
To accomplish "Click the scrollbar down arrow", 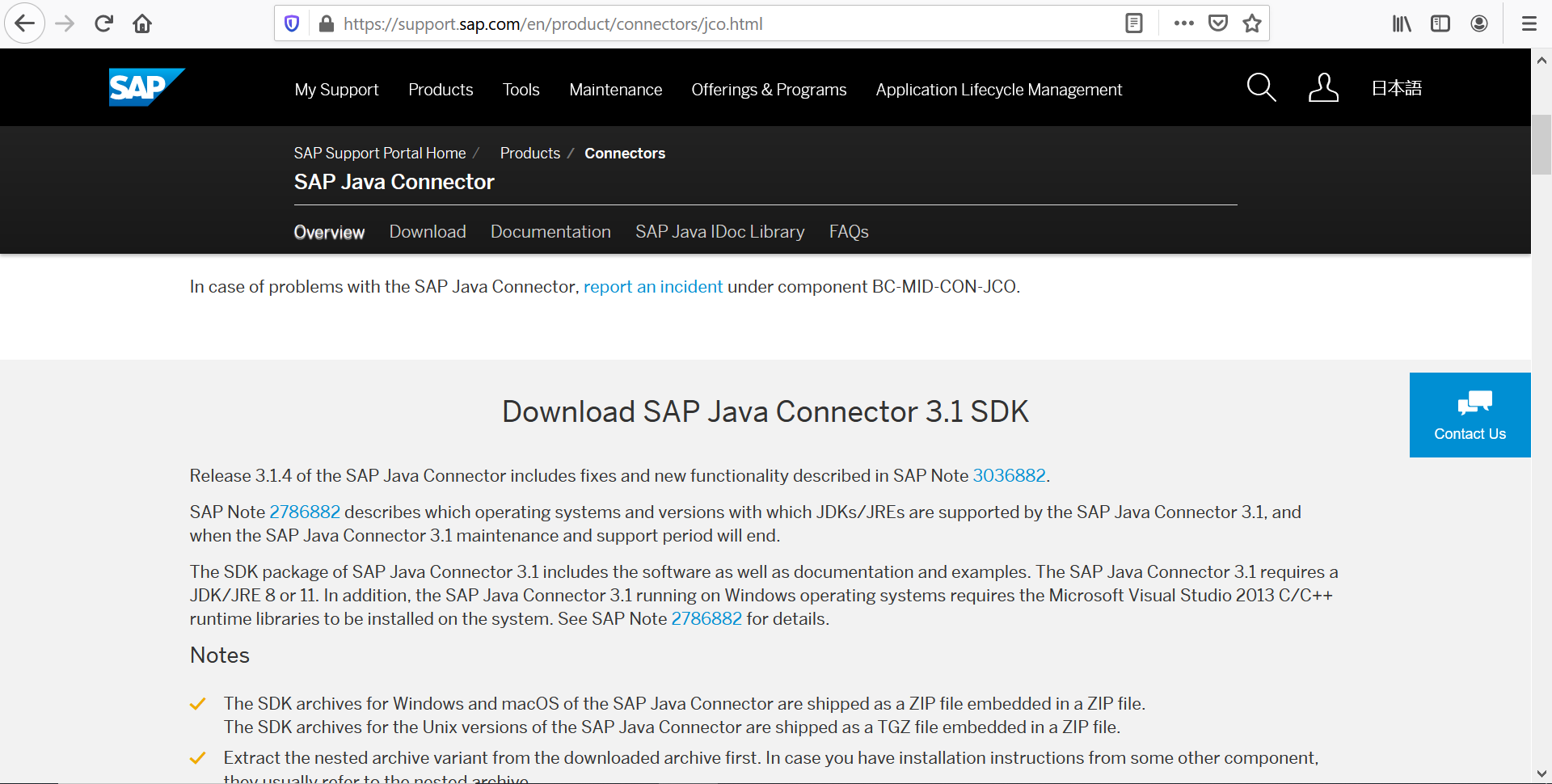I will tap(1541, 773).
